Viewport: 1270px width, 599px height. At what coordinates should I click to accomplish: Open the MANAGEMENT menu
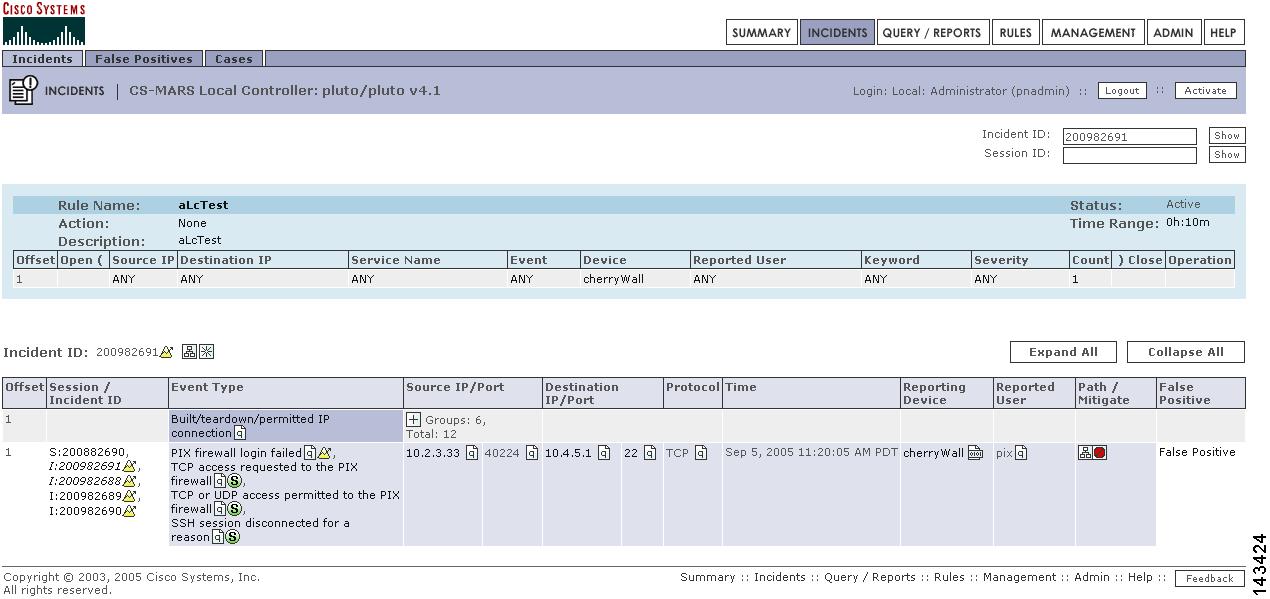click(1093, 32)
